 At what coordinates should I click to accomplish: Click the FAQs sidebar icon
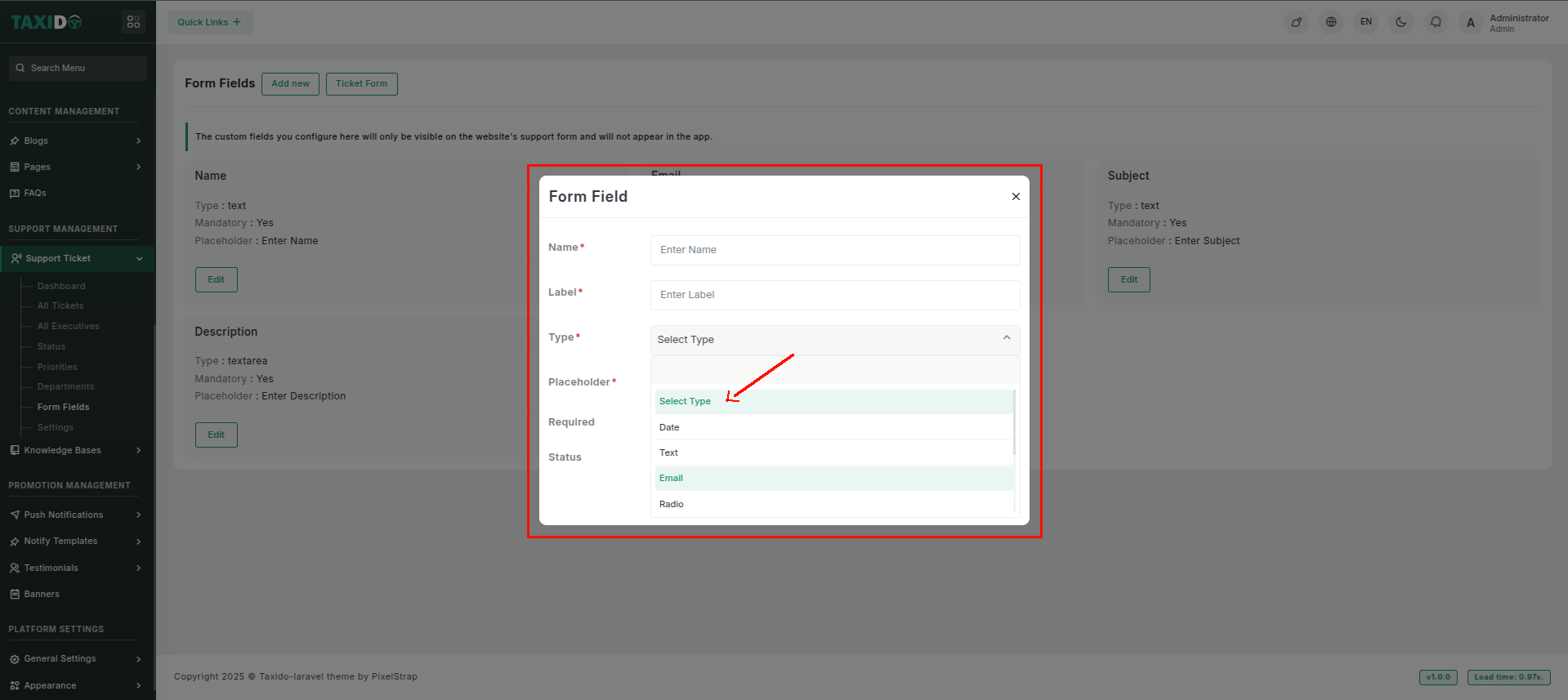[15, 194]
